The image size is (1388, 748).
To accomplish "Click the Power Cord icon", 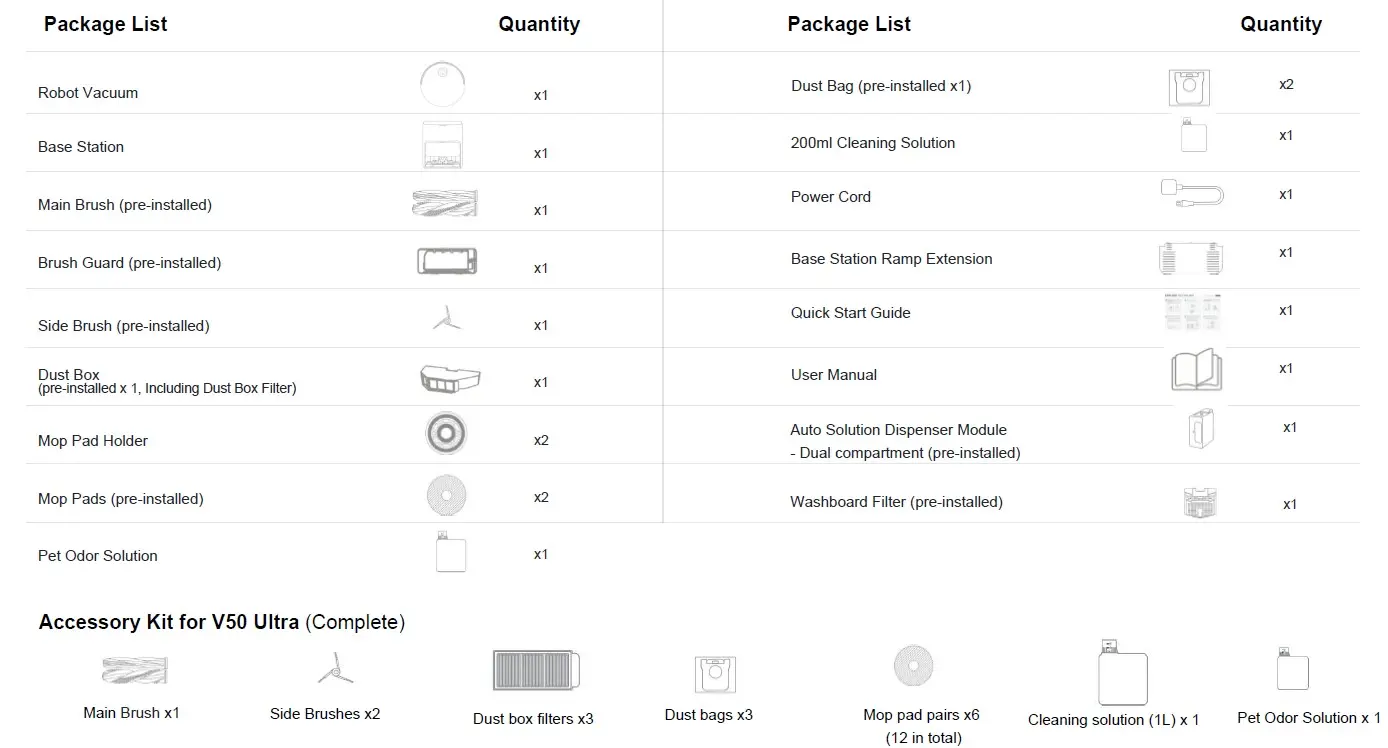I will pos(1192,192).
